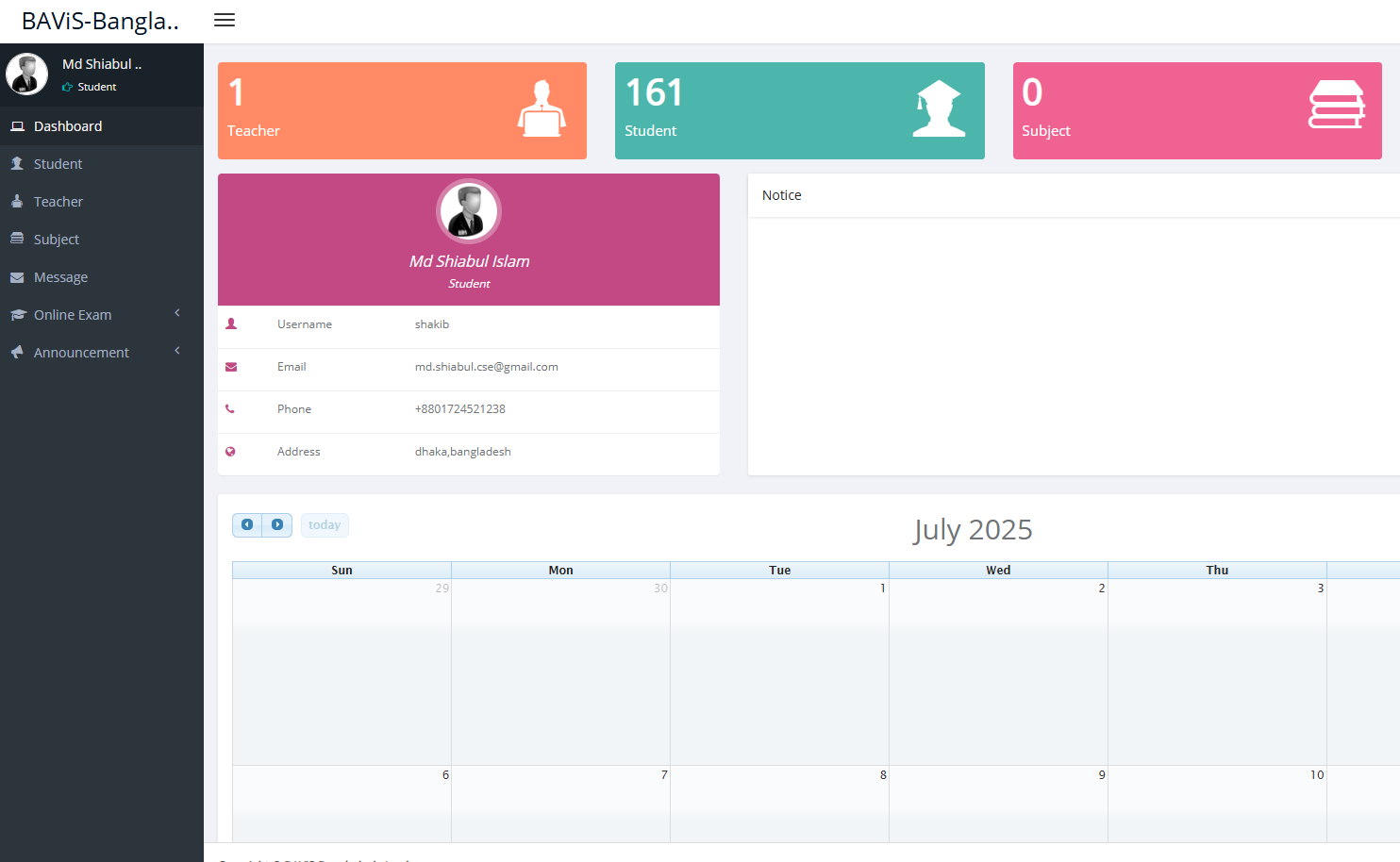1400x862 pixels.
Task: Click the Teacher card laptop icon
Action: tap(542, 109)
